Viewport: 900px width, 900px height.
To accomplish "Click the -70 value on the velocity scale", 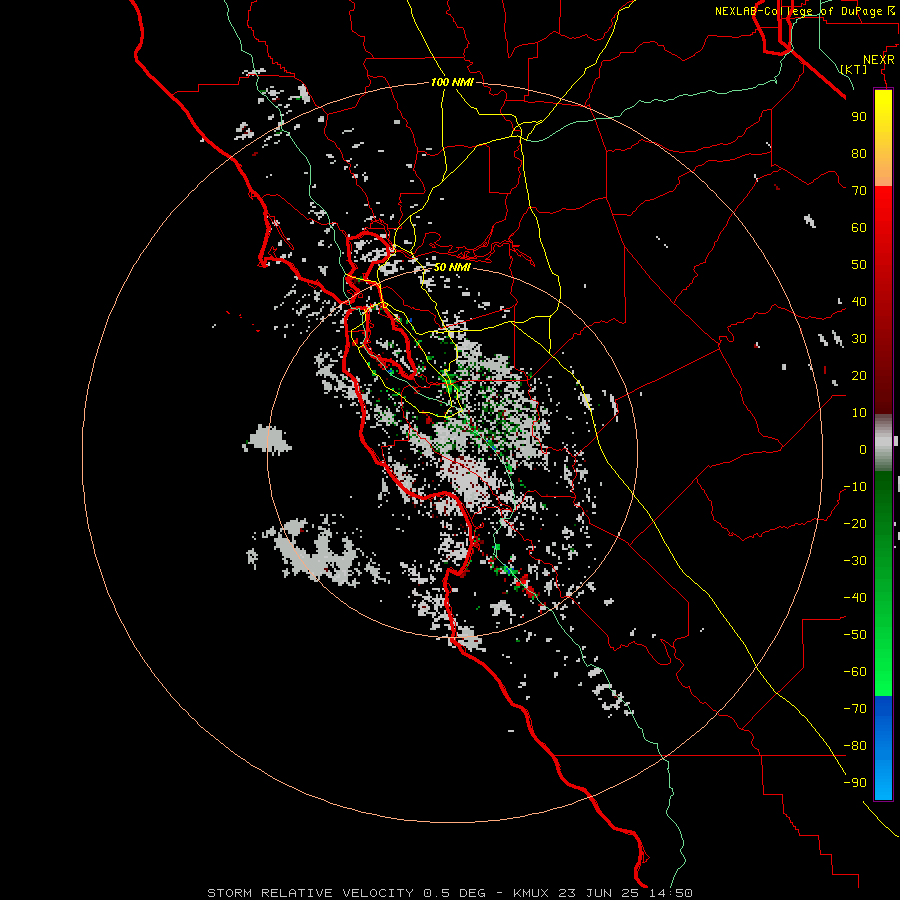I will (855, 709).
